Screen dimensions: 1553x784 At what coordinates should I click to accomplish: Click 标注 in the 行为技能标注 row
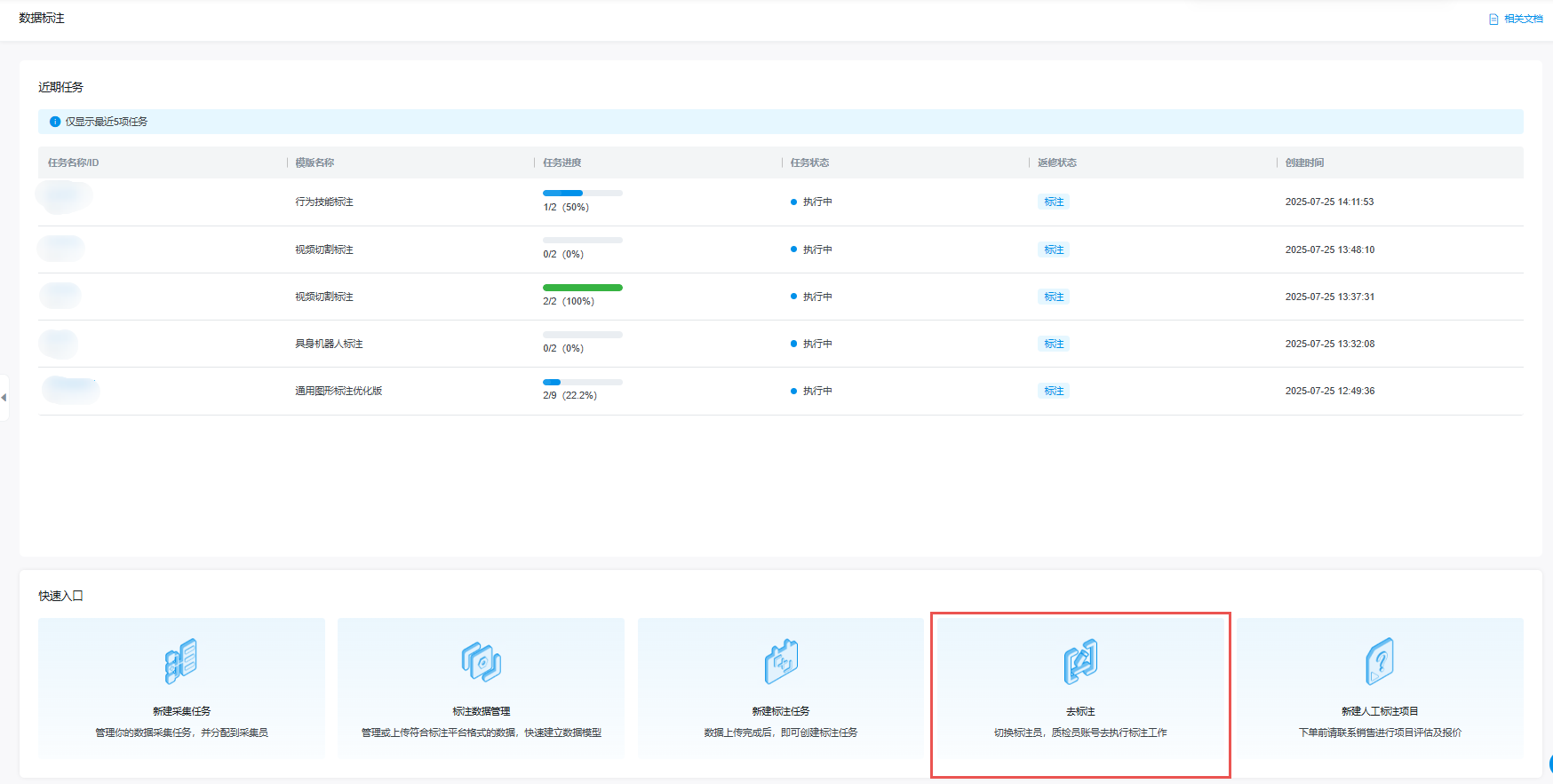point(1054,202)
